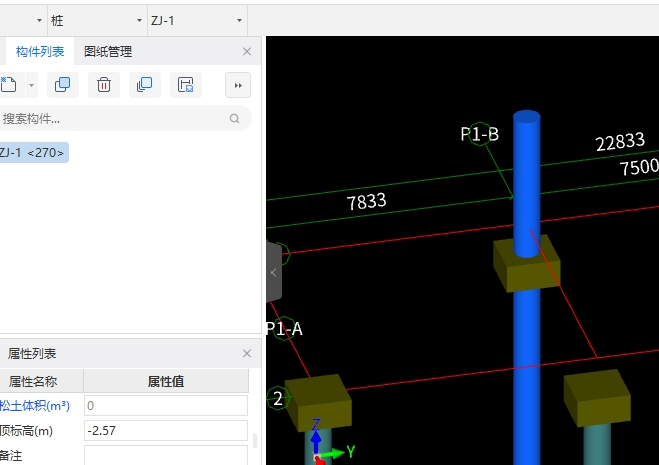Click the save component archive icon
659x465 pixels.
coord(186,85)
